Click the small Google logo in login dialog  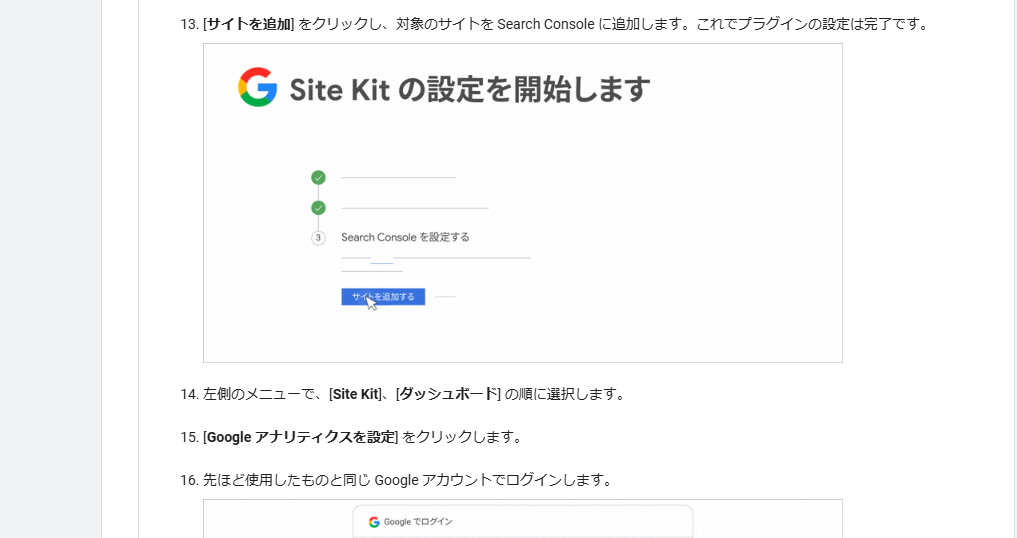pos(374,522)
